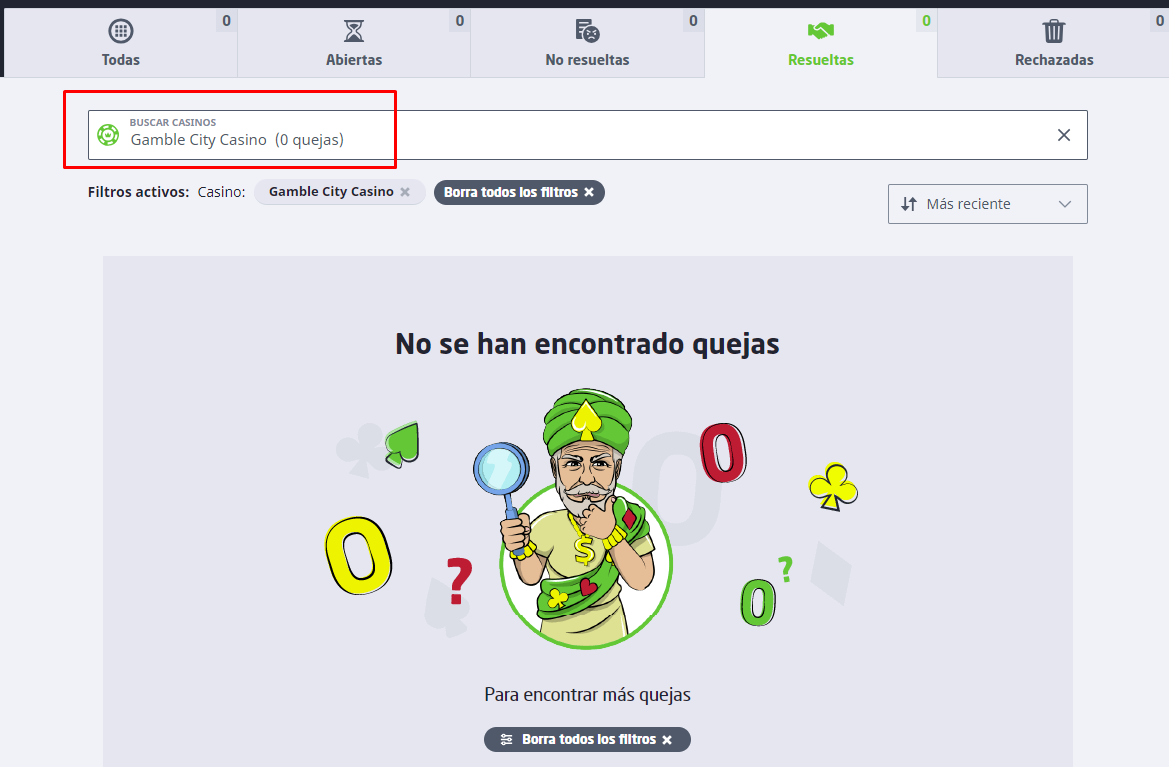
Task: Open the Más reciente sorting combo box
Action: click(x=988, y=204)
